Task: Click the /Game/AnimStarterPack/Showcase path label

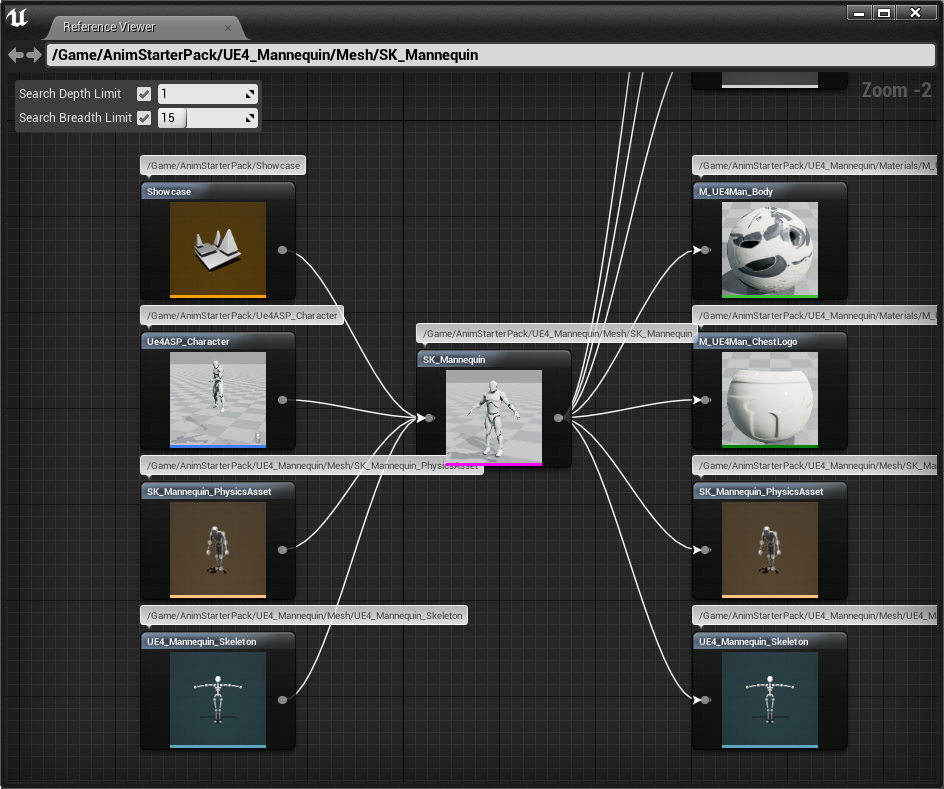Action: click(223, 166)
